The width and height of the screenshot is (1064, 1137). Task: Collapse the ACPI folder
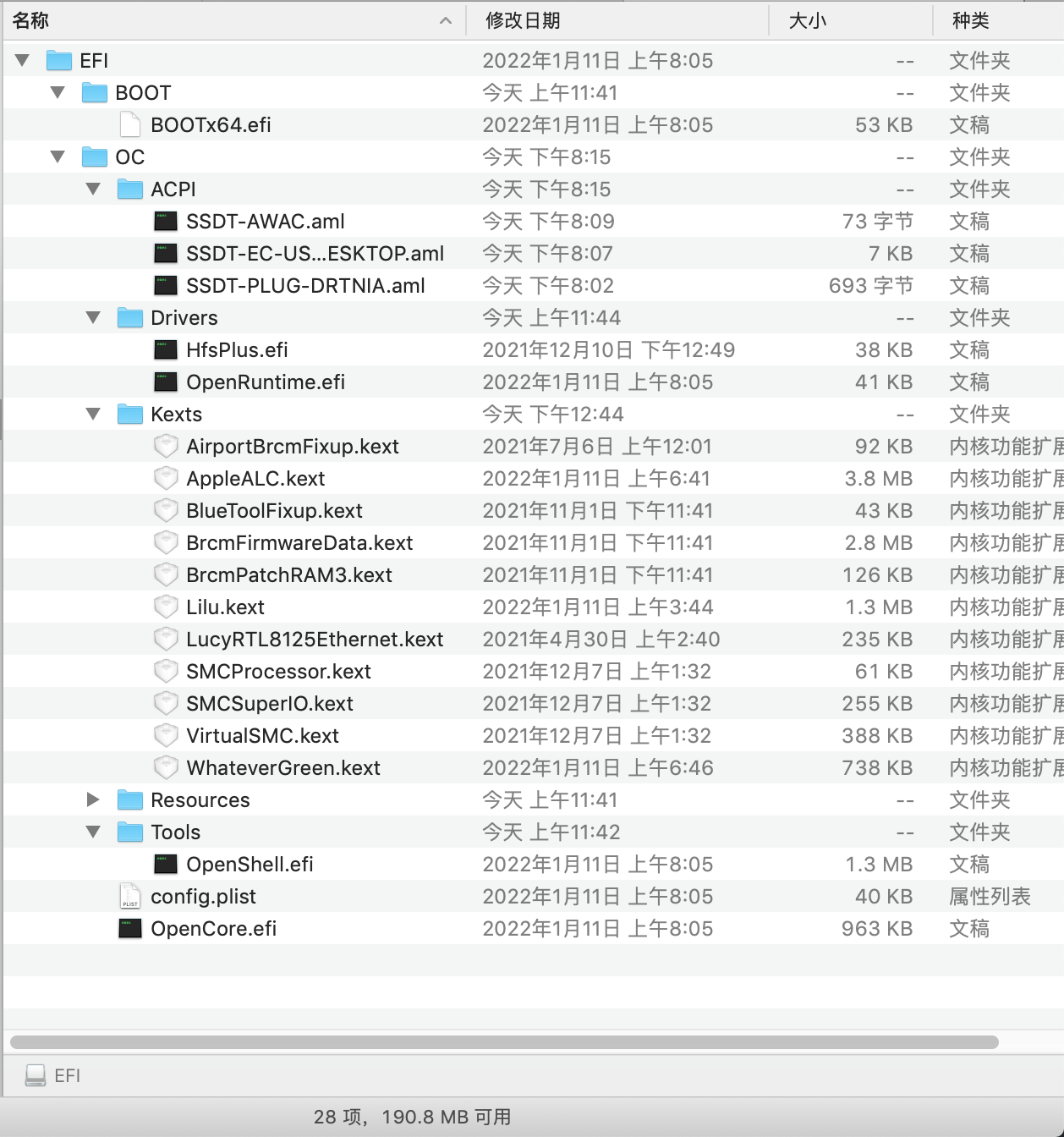pos(93,189)
